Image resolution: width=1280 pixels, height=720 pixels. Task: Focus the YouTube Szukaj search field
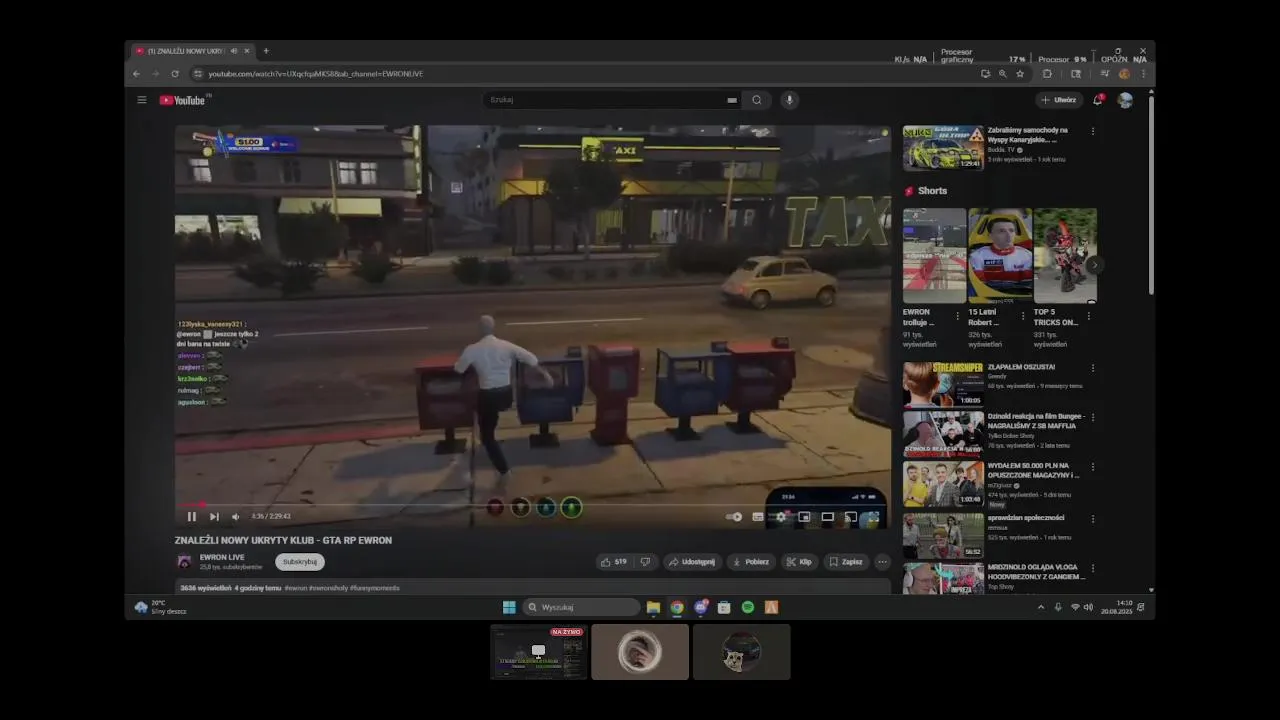point(605,100)
